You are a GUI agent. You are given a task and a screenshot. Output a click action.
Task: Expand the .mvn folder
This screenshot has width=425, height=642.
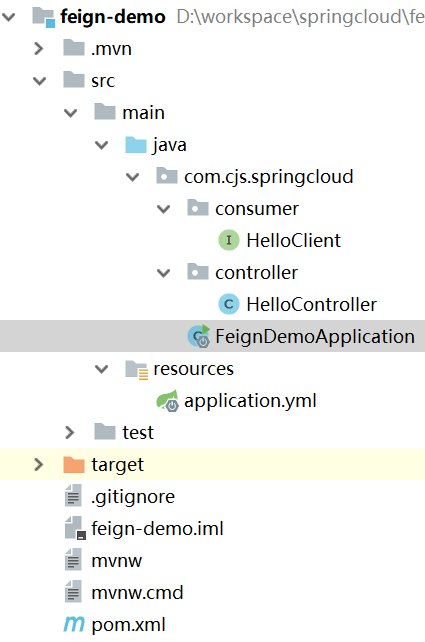[39, 49]
